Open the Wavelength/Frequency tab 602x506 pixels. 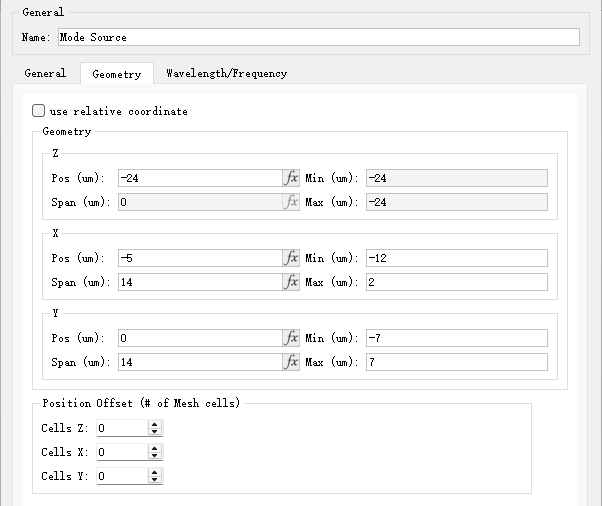(x=227, y=73)
